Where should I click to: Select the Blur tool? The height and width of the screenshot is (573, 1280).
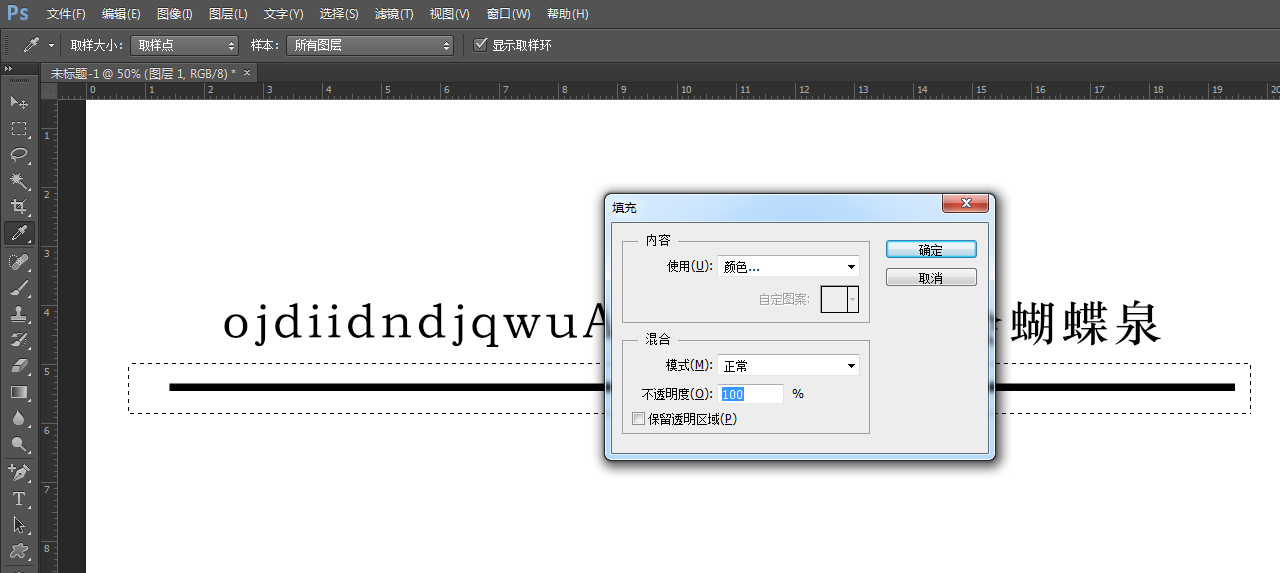(x=19, y=418)
